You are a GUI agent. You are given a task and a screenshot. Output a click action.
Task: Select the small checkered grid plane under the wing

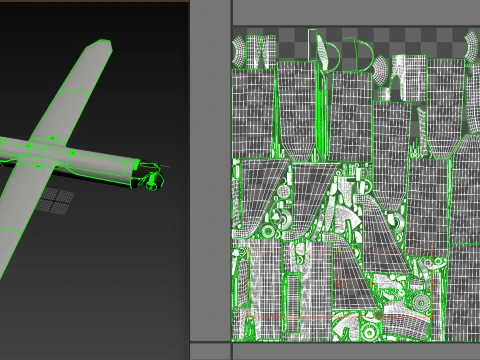[x=55, y=200]
